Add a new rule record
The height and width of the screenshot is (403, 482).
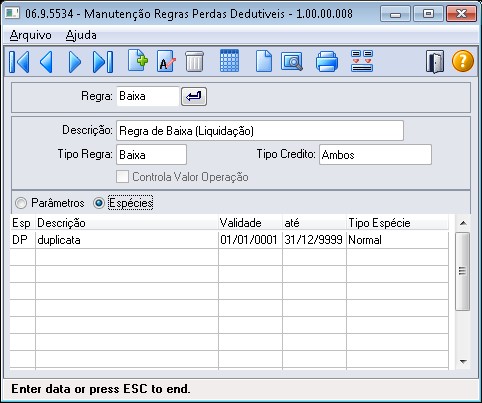coord(138,61)
